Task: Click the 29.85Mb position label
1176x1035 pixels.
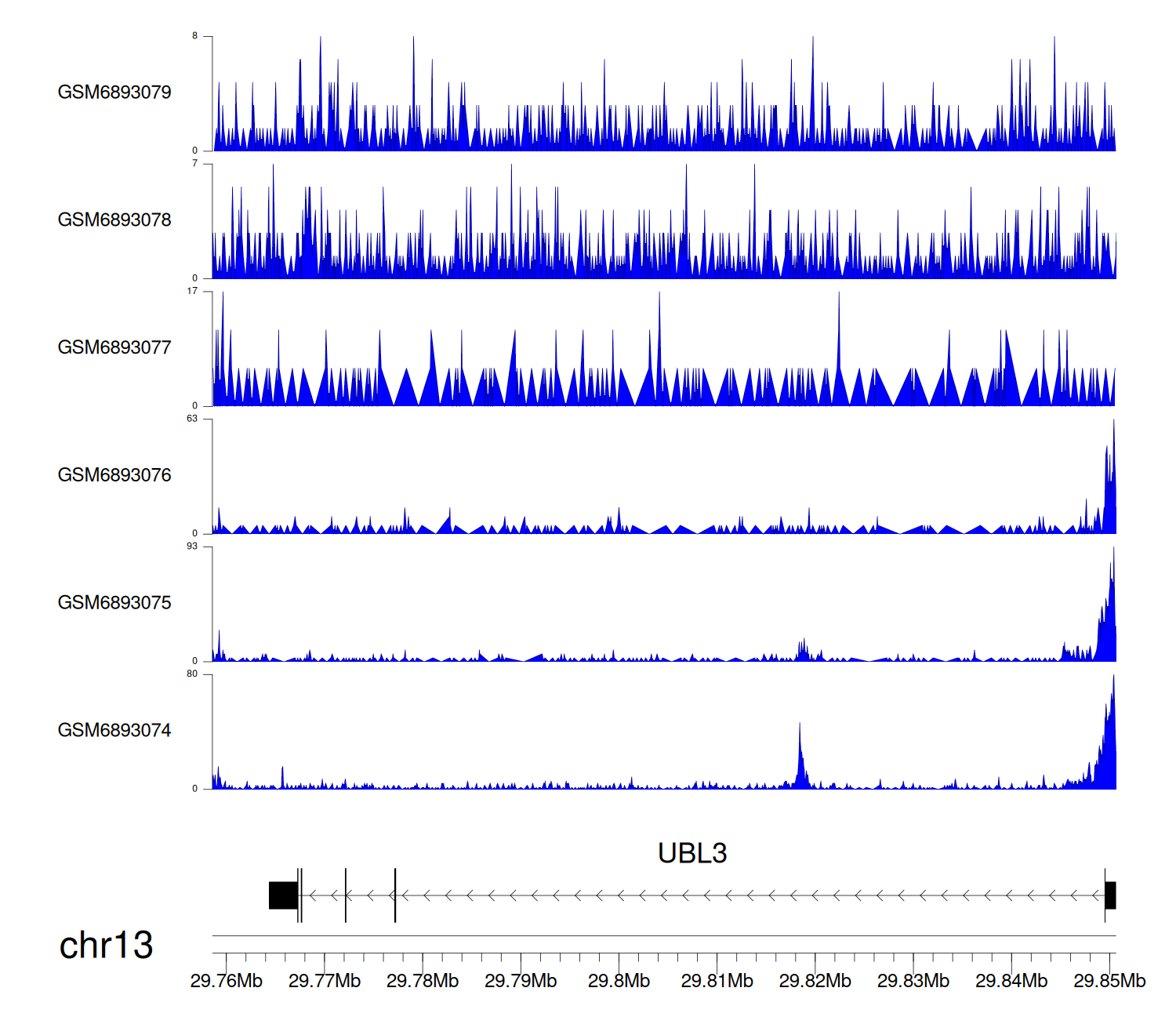Action: pos(1109,981)
